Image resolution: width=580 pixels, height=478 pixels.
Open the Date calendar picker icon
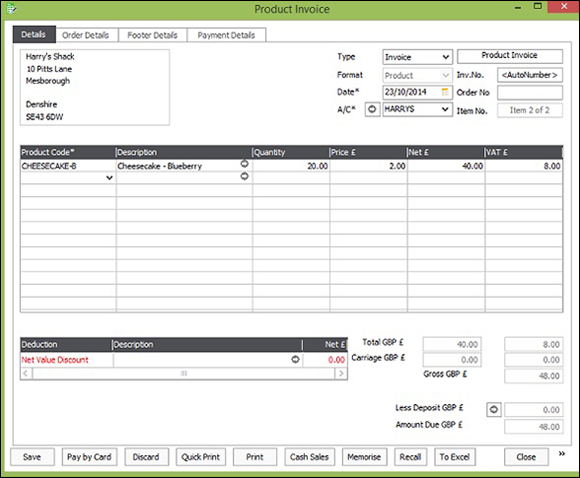click(x=445, y=92)
